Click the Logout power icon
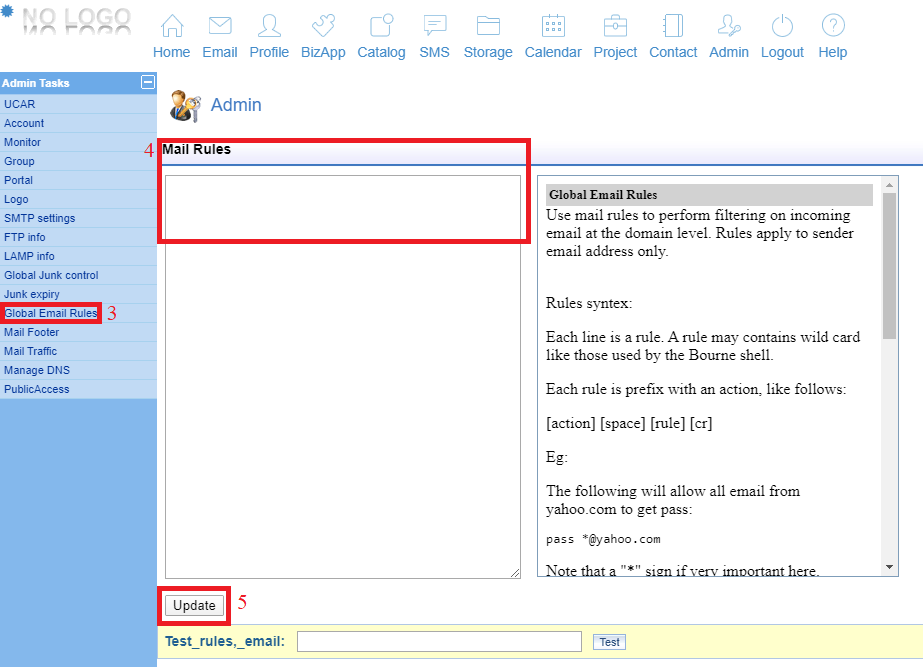Screen dimensions: 923x667 pos(782,27)
